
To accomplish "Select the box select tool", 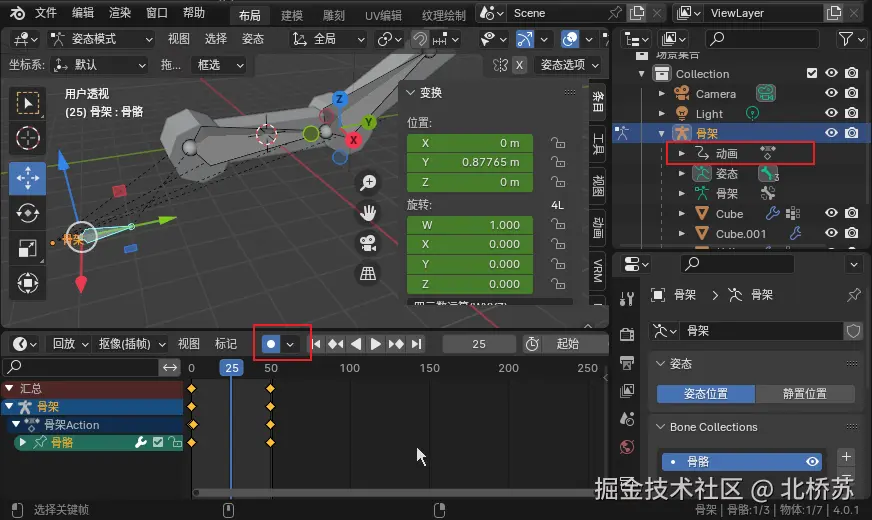I will point(27,103).
